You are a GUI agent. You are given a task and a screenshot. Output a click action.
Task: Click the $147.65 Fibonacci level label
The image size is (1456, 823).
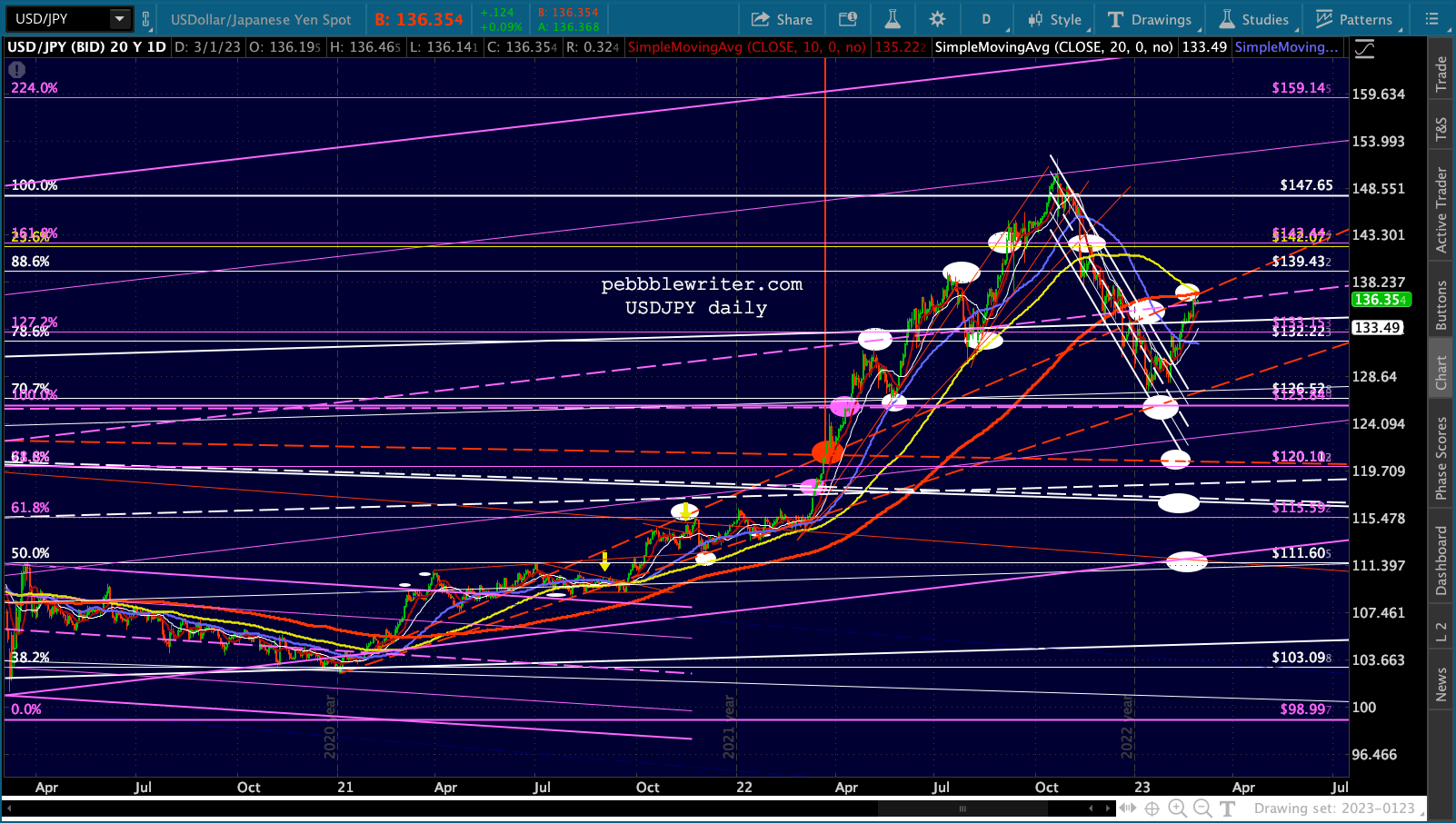click(1306, 185)
